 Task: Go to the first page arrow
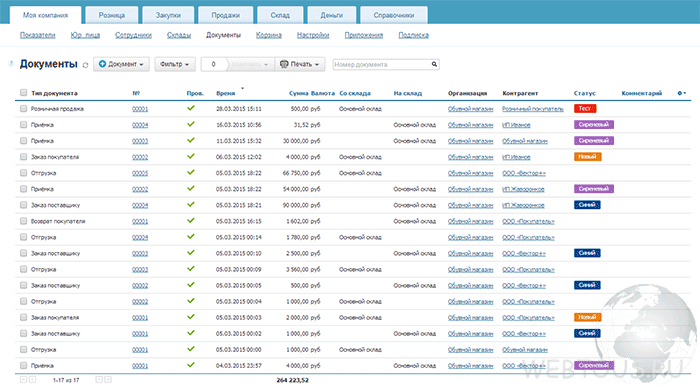pos(23,380)
